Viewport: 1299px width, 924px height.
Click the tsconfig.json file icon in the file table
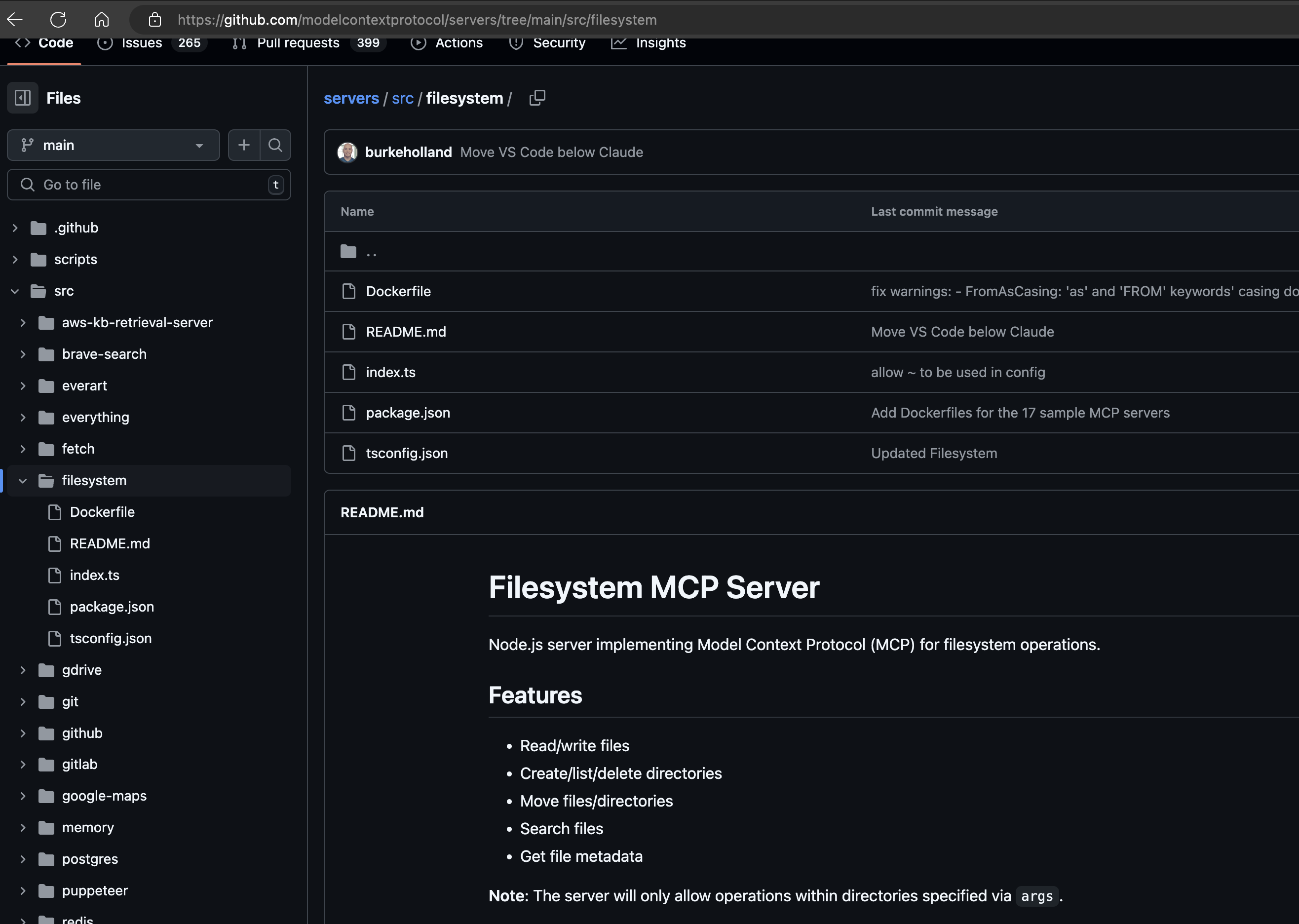point(348,453)
